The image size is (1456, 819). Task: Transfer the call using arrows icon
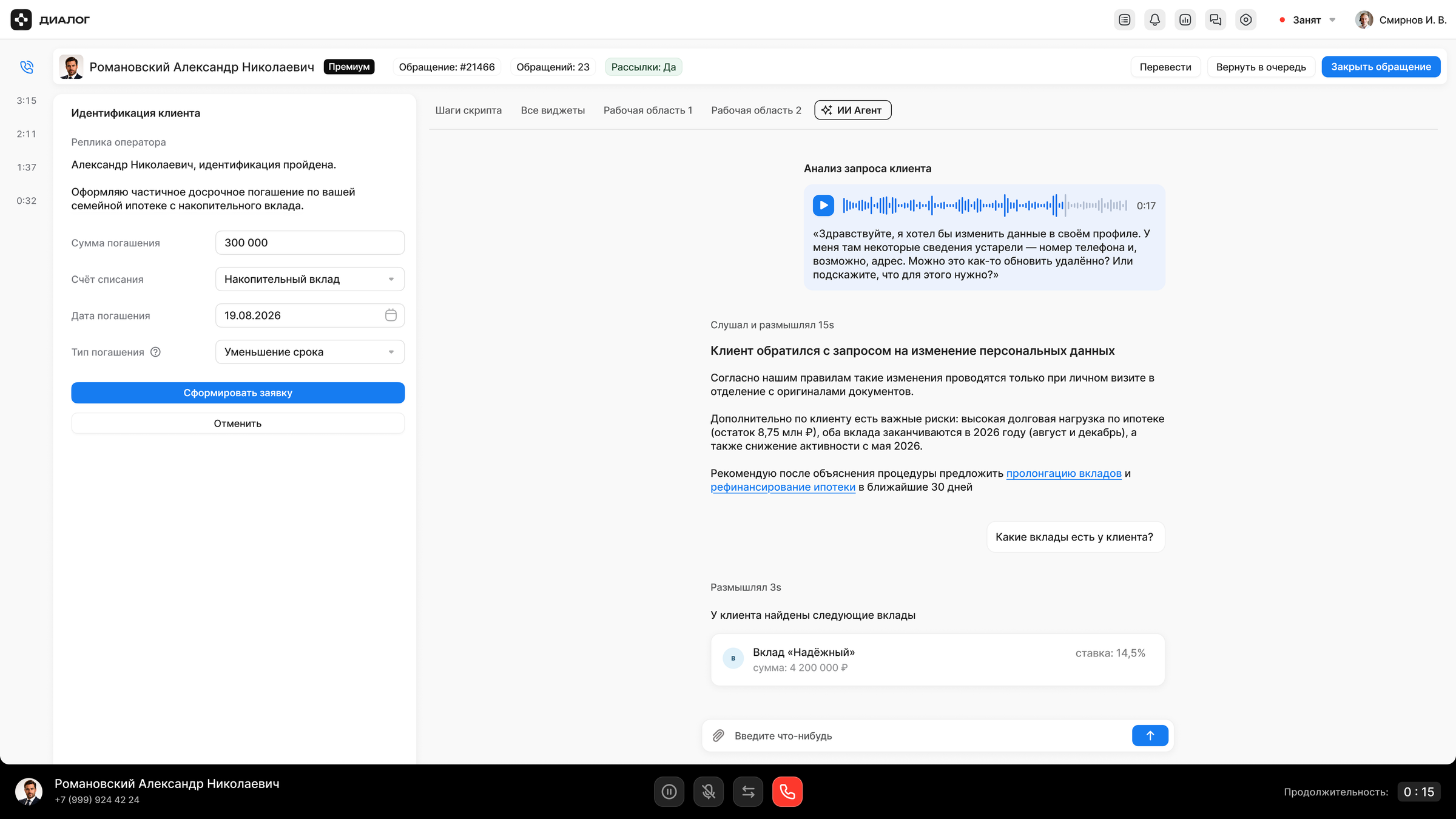(x=748, y=792)
